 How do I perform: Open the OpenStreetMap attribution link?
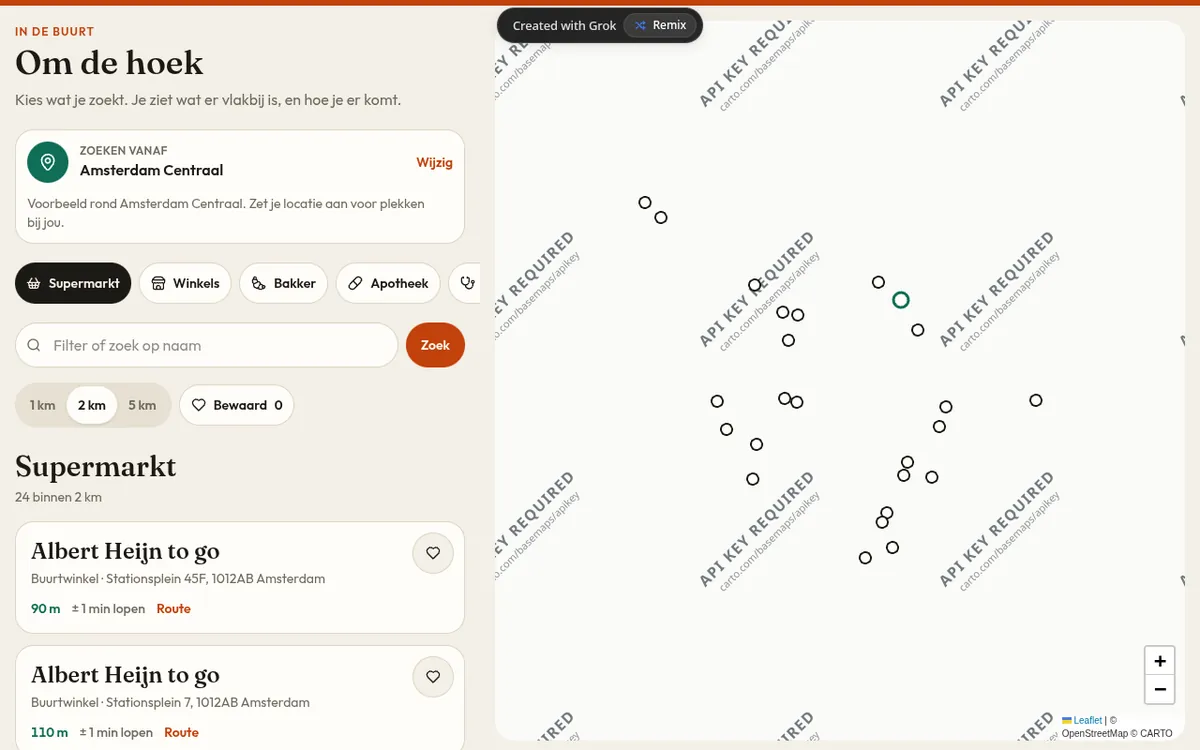(1095, 733)
